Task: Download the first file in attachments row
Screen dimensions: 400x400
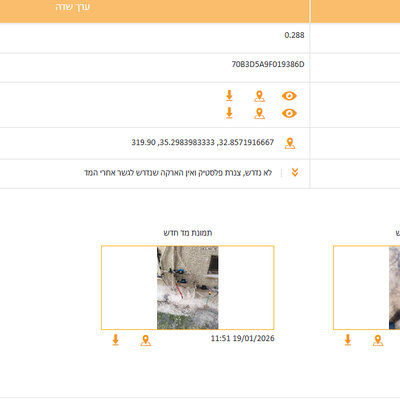Action: [229, 96]
